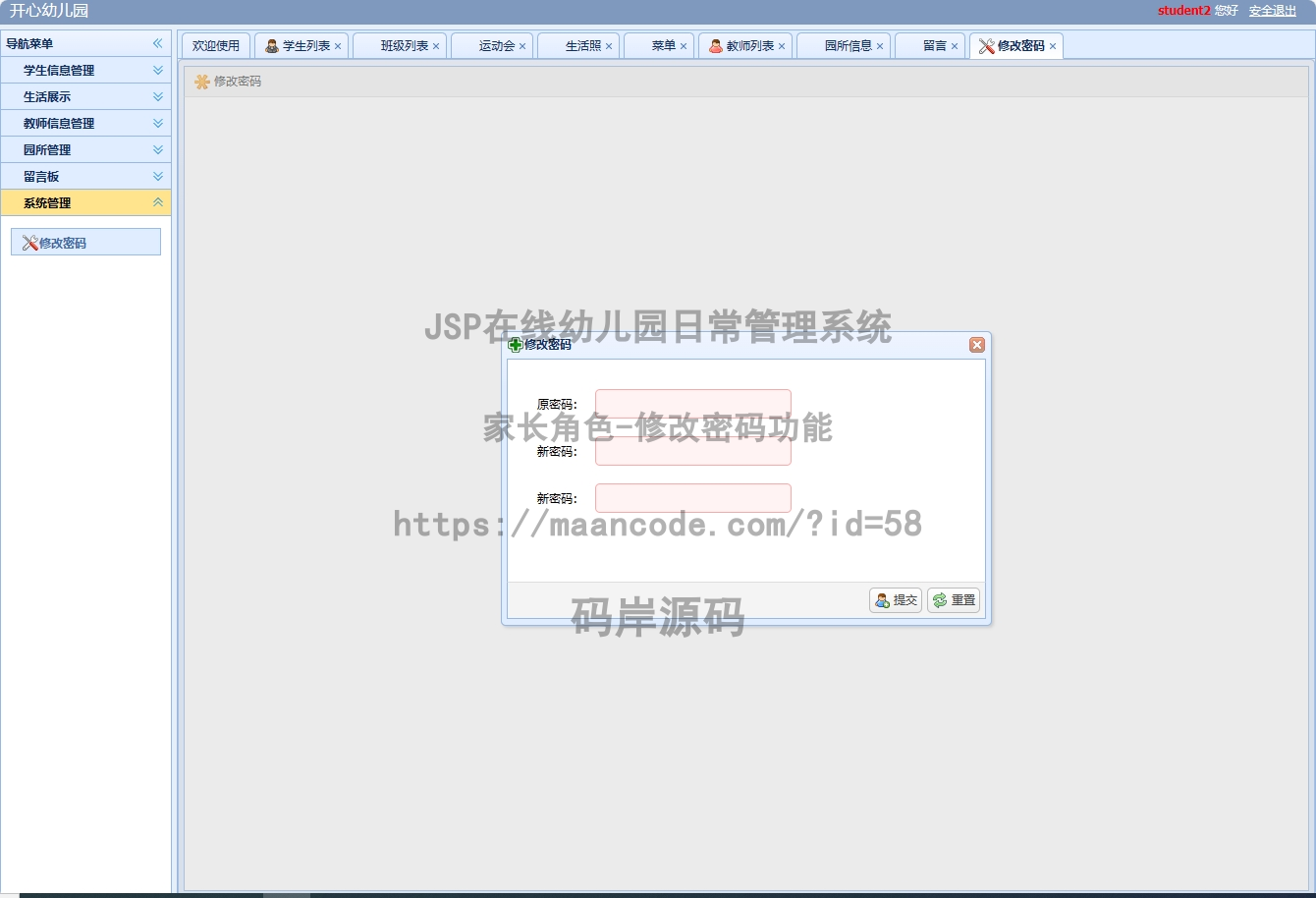This screenshot has height=898, width=1316.
Task: Click student2 username text
Action: point(1184,11)
